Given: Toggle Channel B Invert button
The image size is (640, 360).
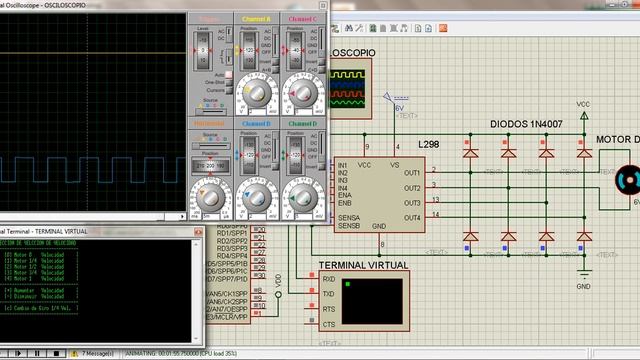Looking at the screenshot, I should point(276,166).
